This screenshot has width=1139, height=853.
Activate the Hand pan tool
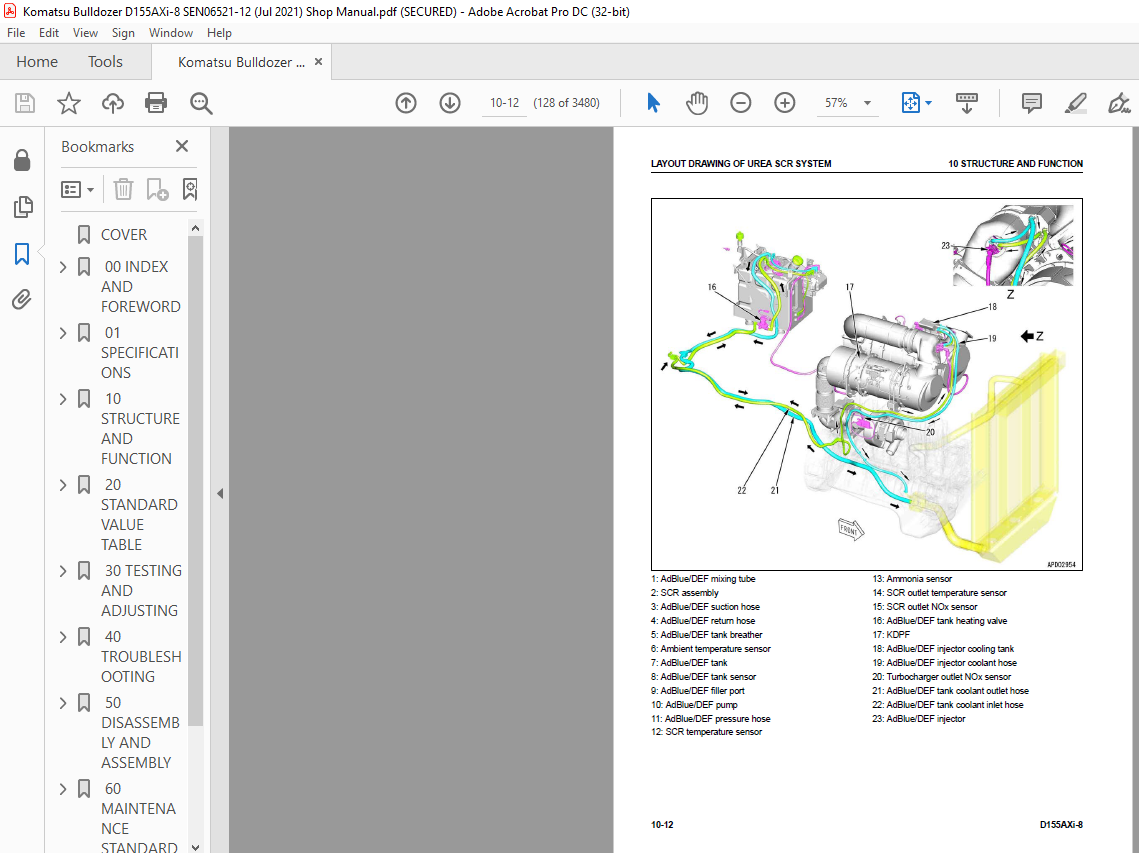click(697, 103)
